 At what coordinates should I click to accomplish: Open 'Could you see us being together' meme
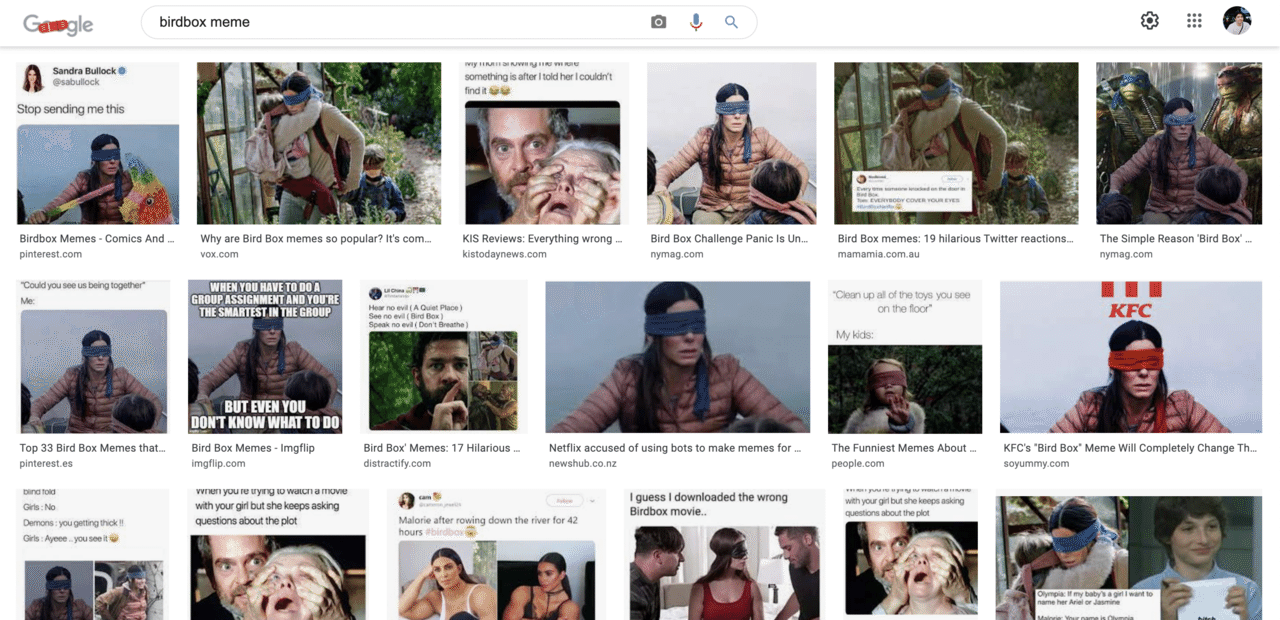pos(93,356)
